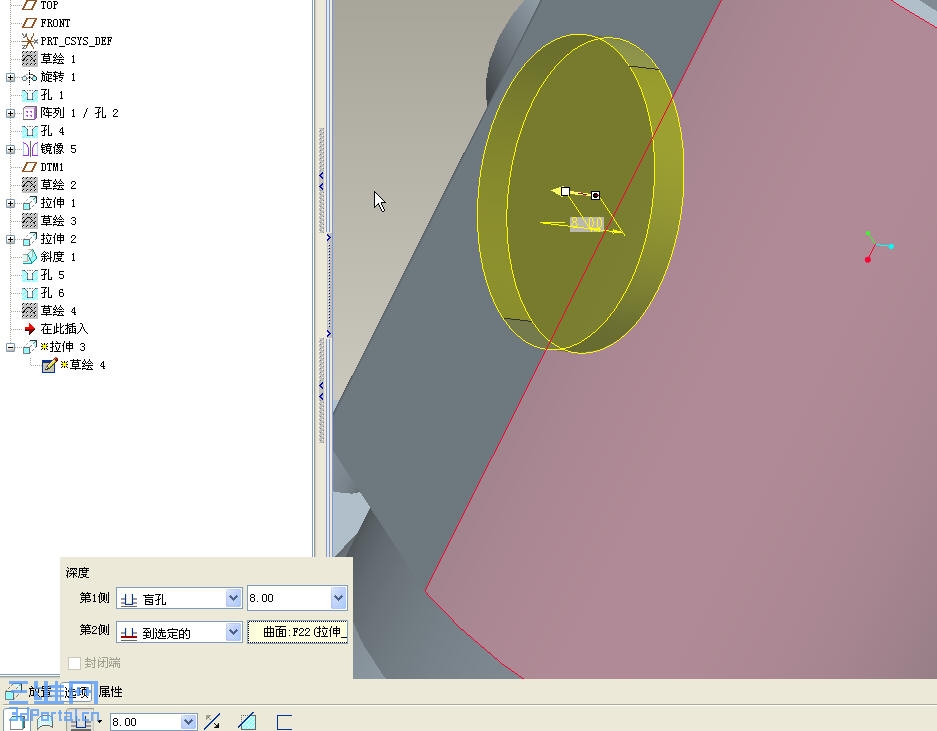Collapse the 拉伸 3 extrude node
The height and width of the screenshot is (731, 937).
click(10, 347)
